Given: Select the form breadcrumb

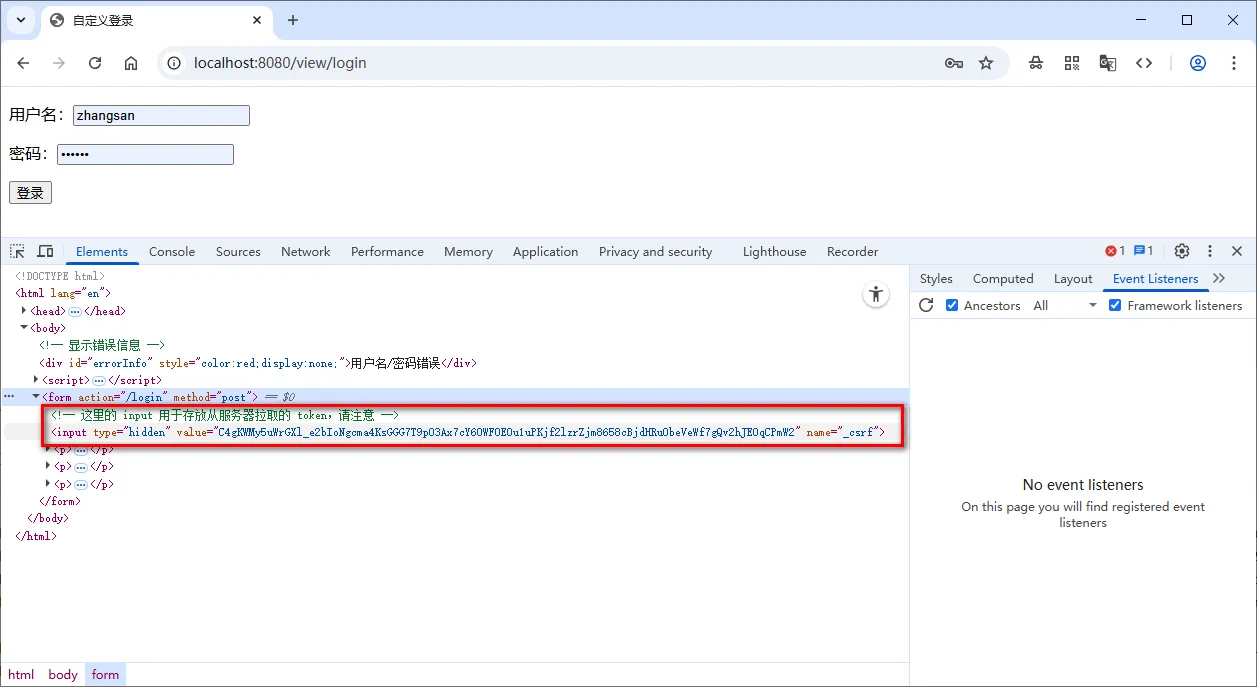Looking at the screenshot, I should 105,674.
